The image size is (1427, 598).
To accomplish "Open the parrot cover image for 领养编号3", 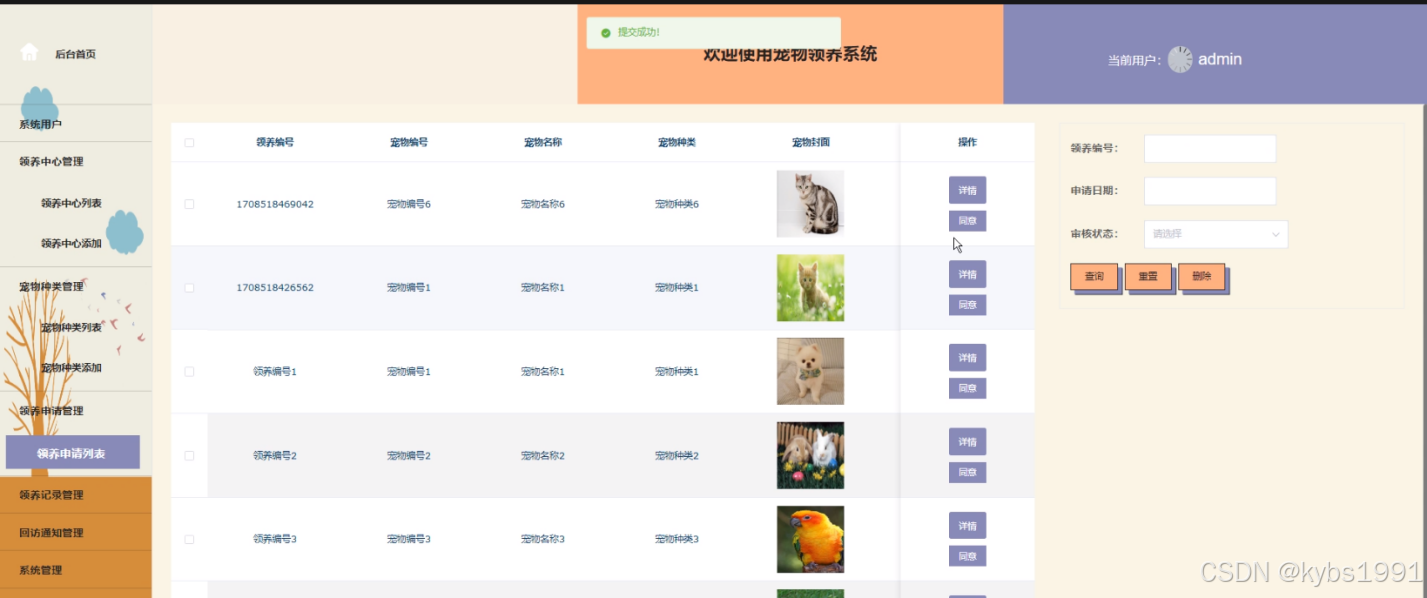I will tap(810, 539).
